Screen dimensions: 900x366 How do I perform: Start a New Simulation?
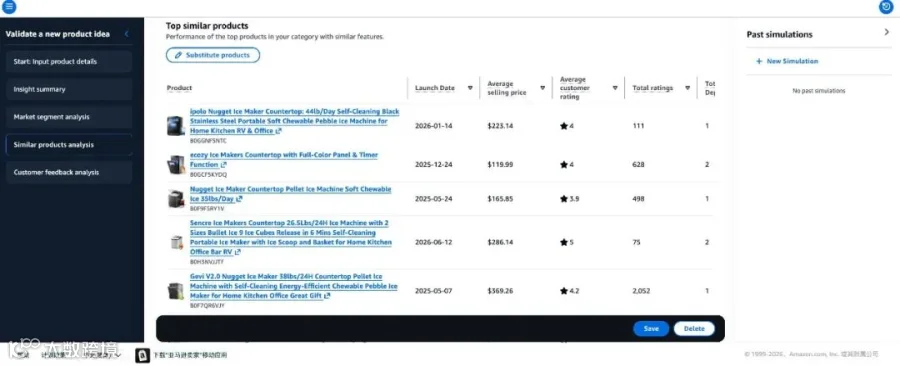pyautogui.click(x=787, y=61)
